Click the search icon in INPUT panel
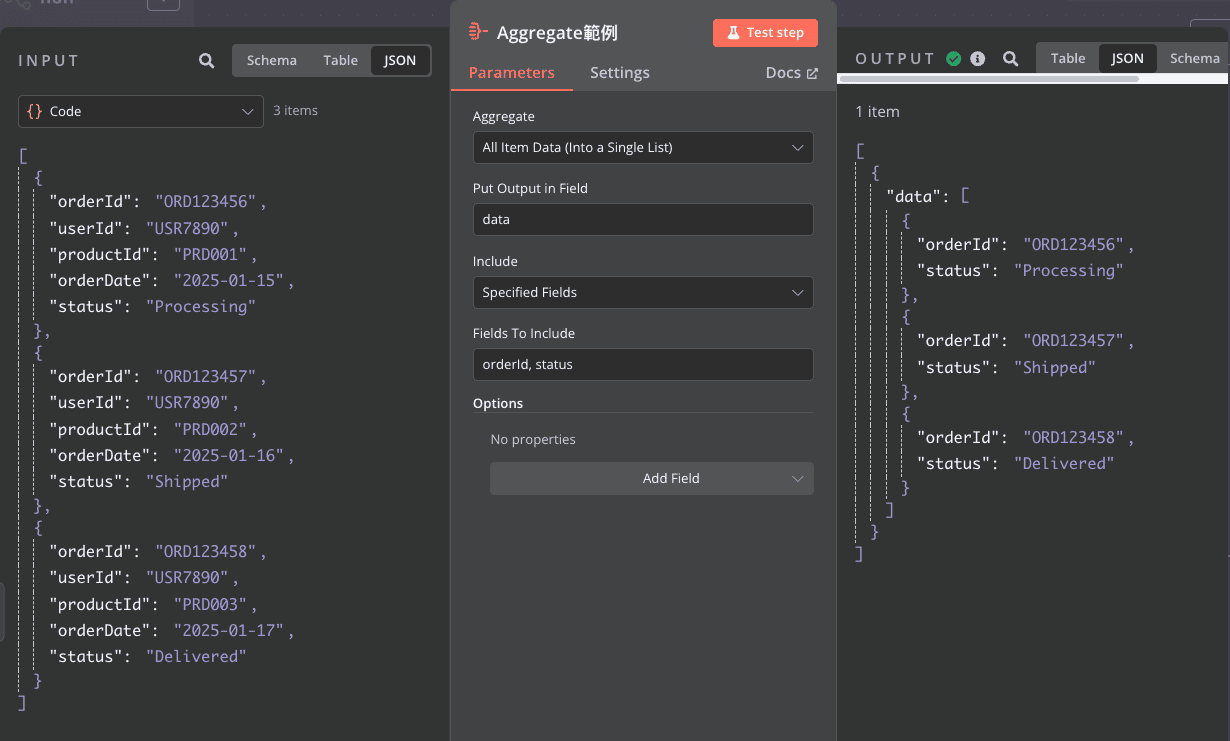The width and height of the screenshot is (1230, 741). 206,61
